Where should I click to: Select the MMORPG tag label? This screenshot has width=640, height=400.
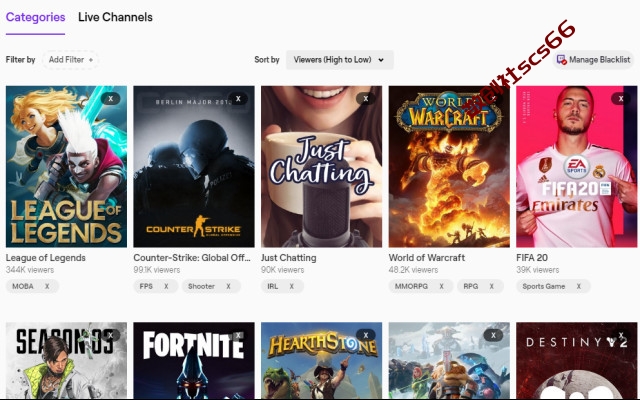[411, 286]
